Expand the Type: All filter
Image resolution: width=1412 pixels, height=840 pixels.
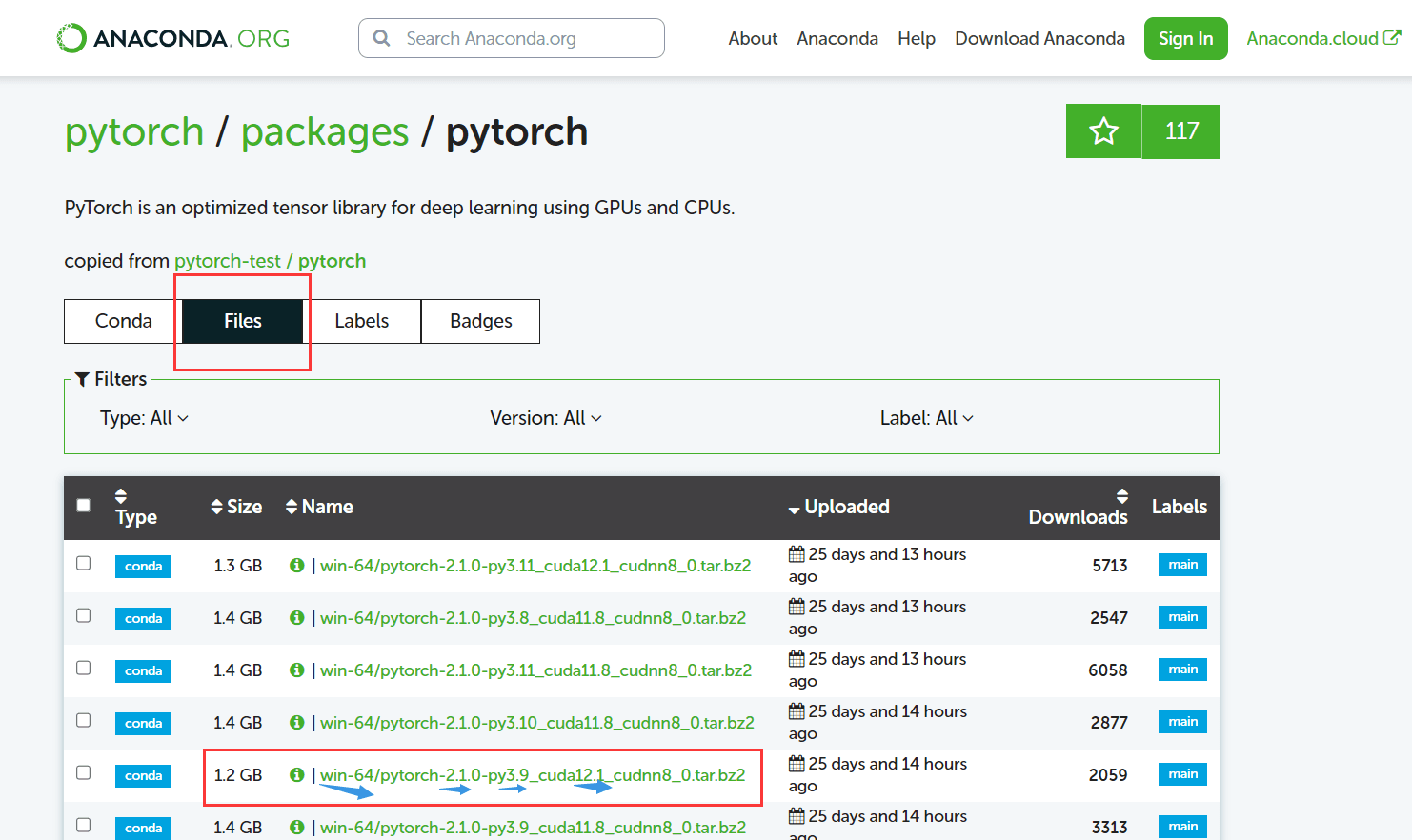(145, 418)
